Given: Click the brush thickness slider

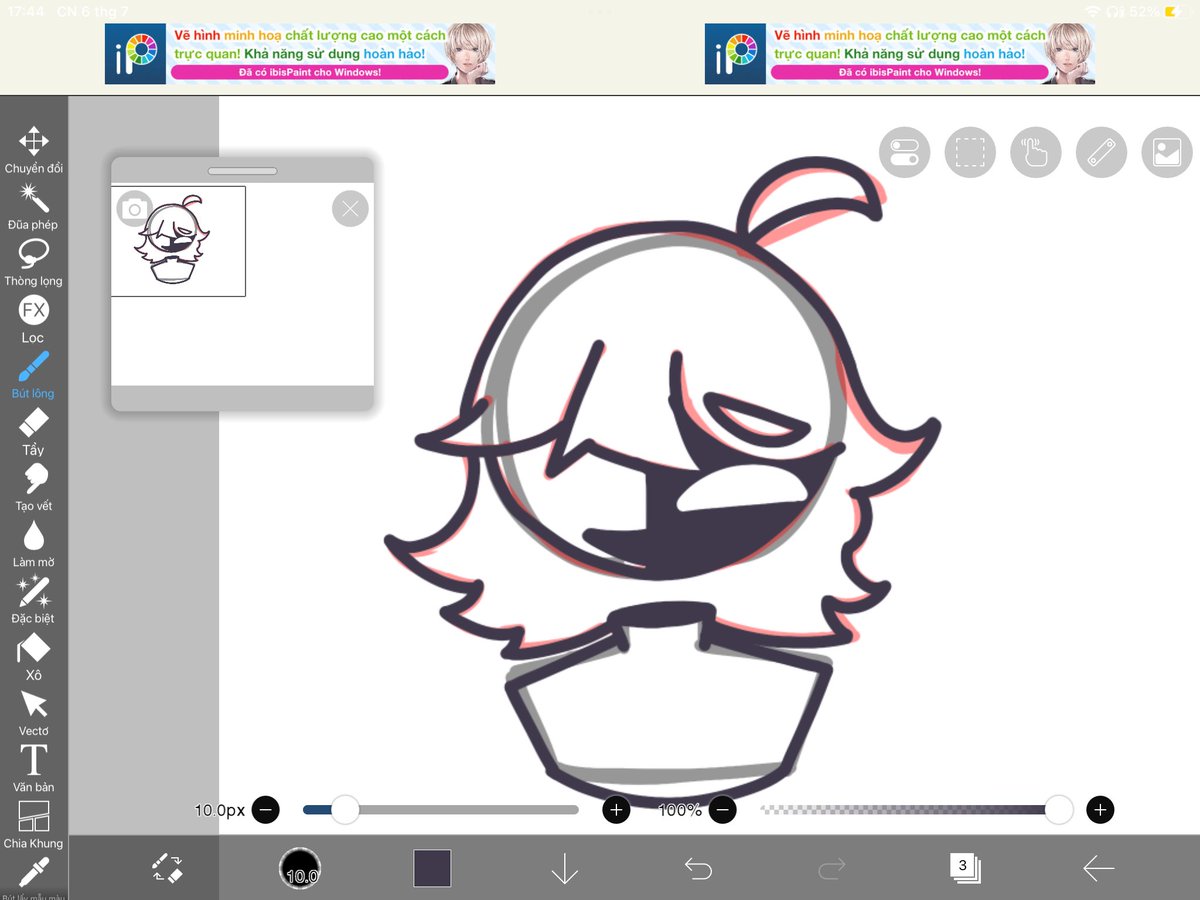Looking at the screenshot, I should click(441, 810).
